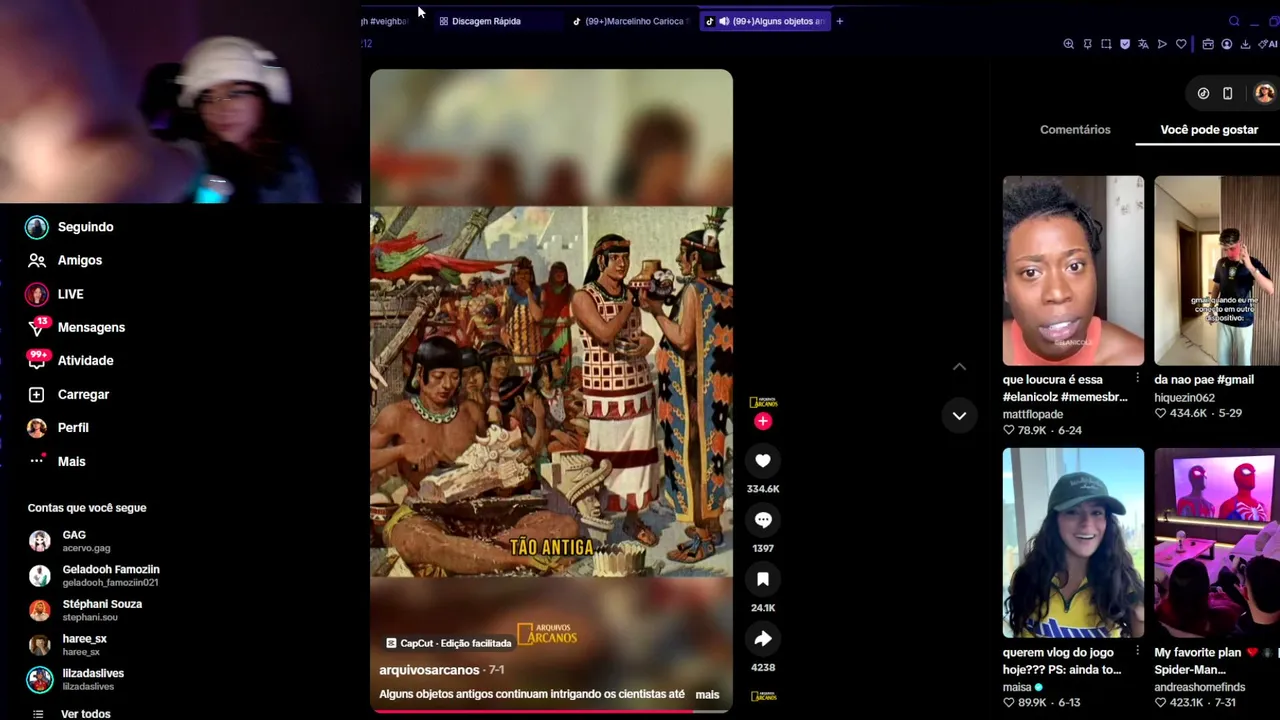1280x720 pixels.
Task: Open followed account haree_sx
Action: coord(67,644)
